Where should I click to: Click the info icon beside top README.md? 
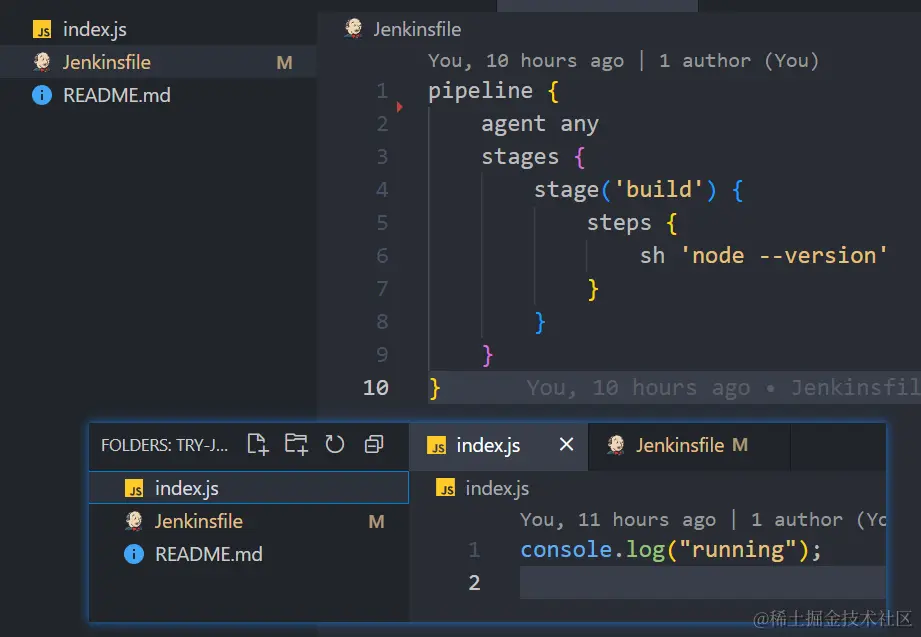[42, 95]
